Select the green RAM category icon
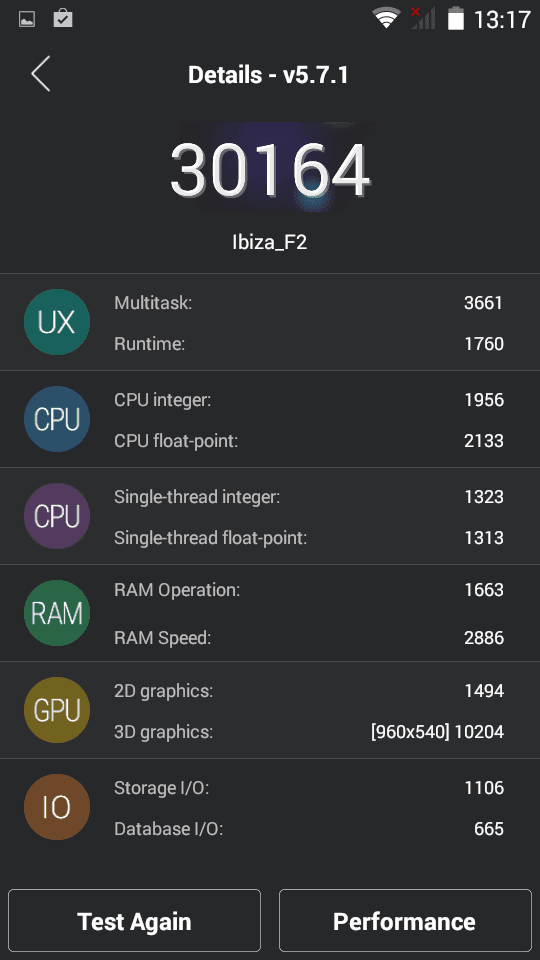This screenshot has height=960, width=540. click(x=57, y=613)
